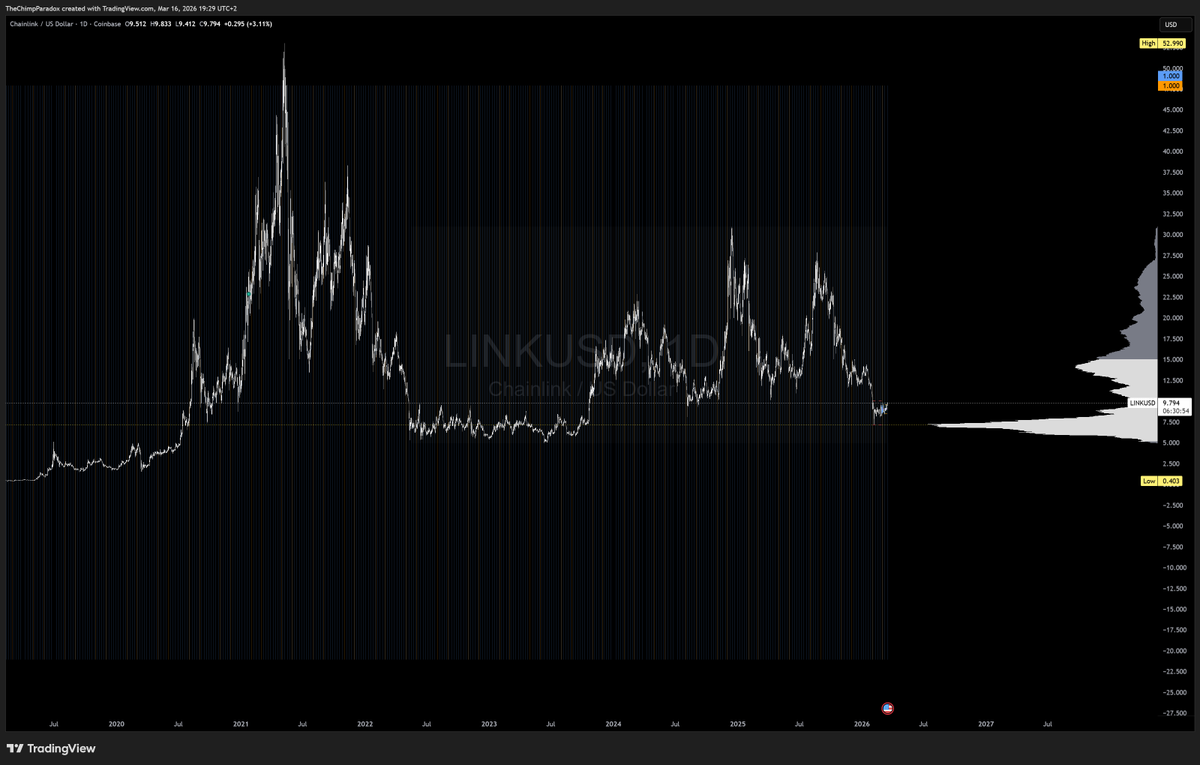Click the 2027 time axis label
This screenshot has height=765, width=1200.
click(x=986, y=723)
